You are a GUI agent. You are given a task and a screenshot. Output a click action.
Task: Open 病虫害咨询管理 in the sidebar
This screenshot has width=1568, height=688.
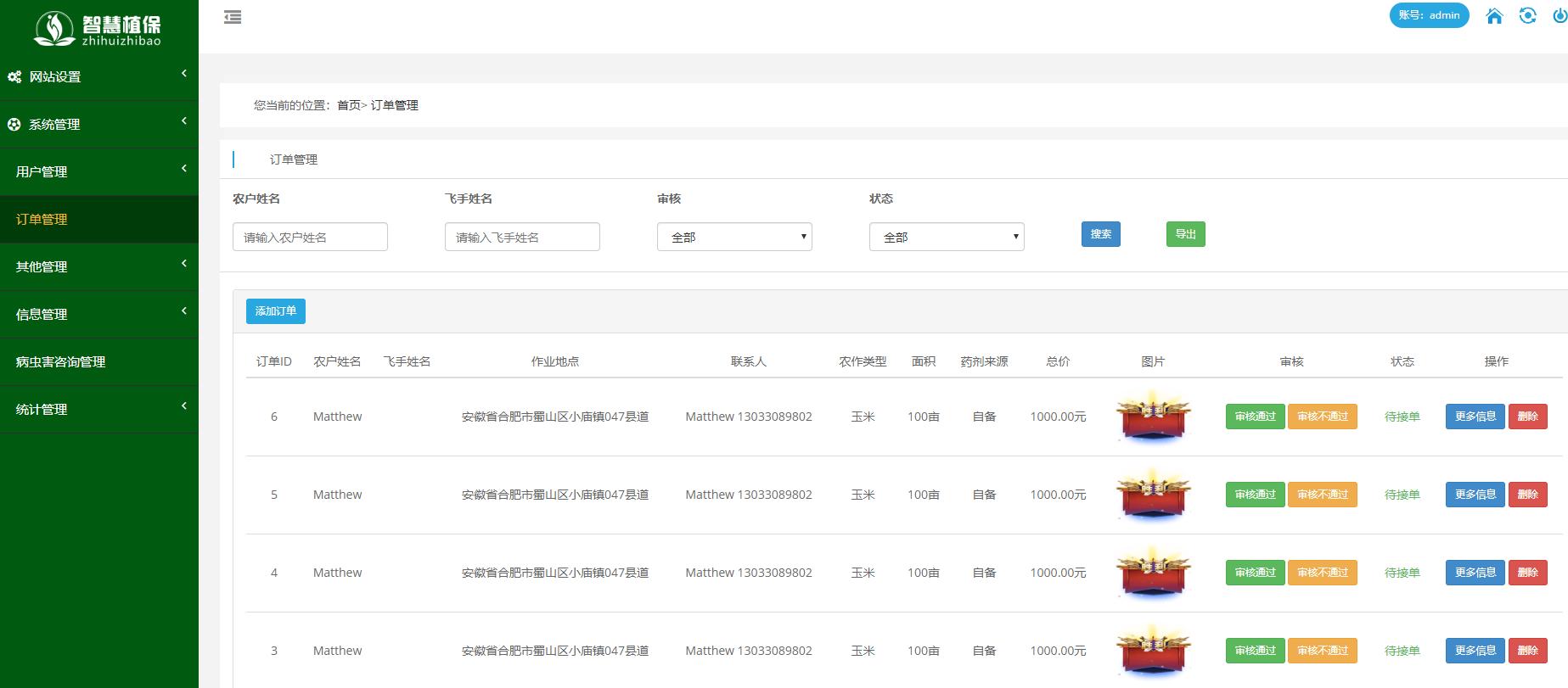coord(98,361)
